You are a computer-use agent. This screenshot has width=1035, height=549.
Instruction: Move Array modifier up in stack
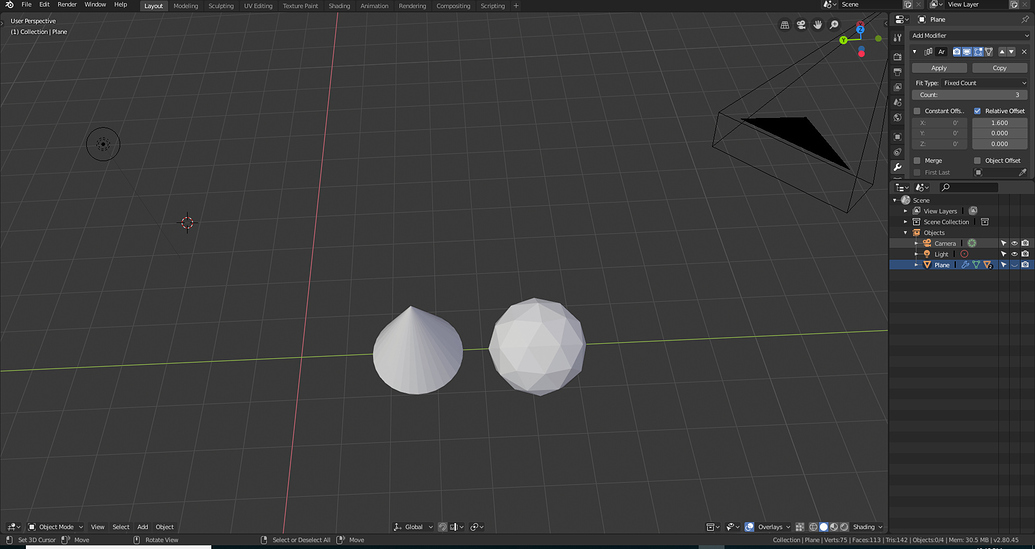[x=1002, y=51]
